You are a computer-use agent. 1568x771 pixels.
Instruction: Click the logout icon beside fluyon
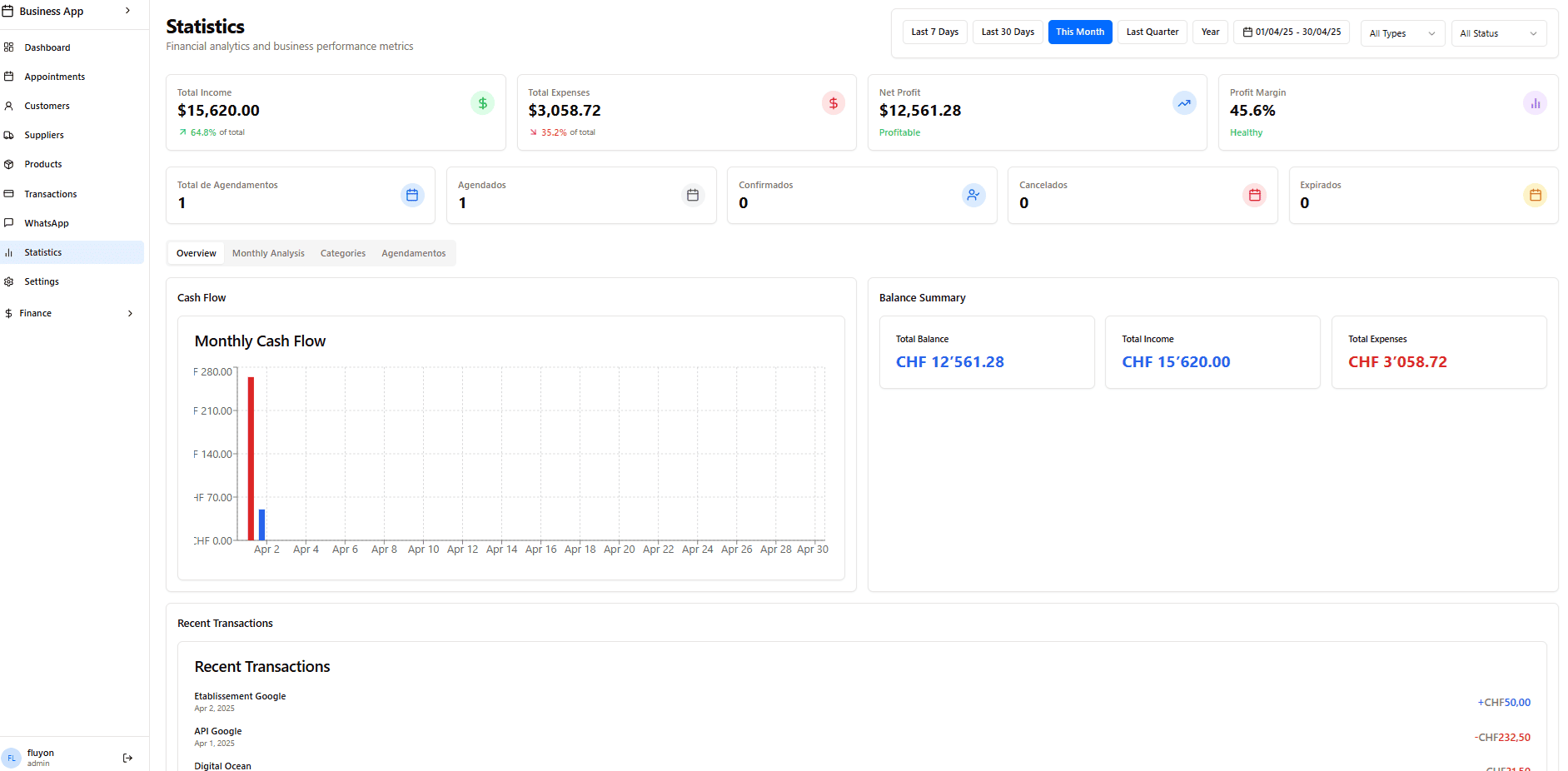[x=127, y=758]
